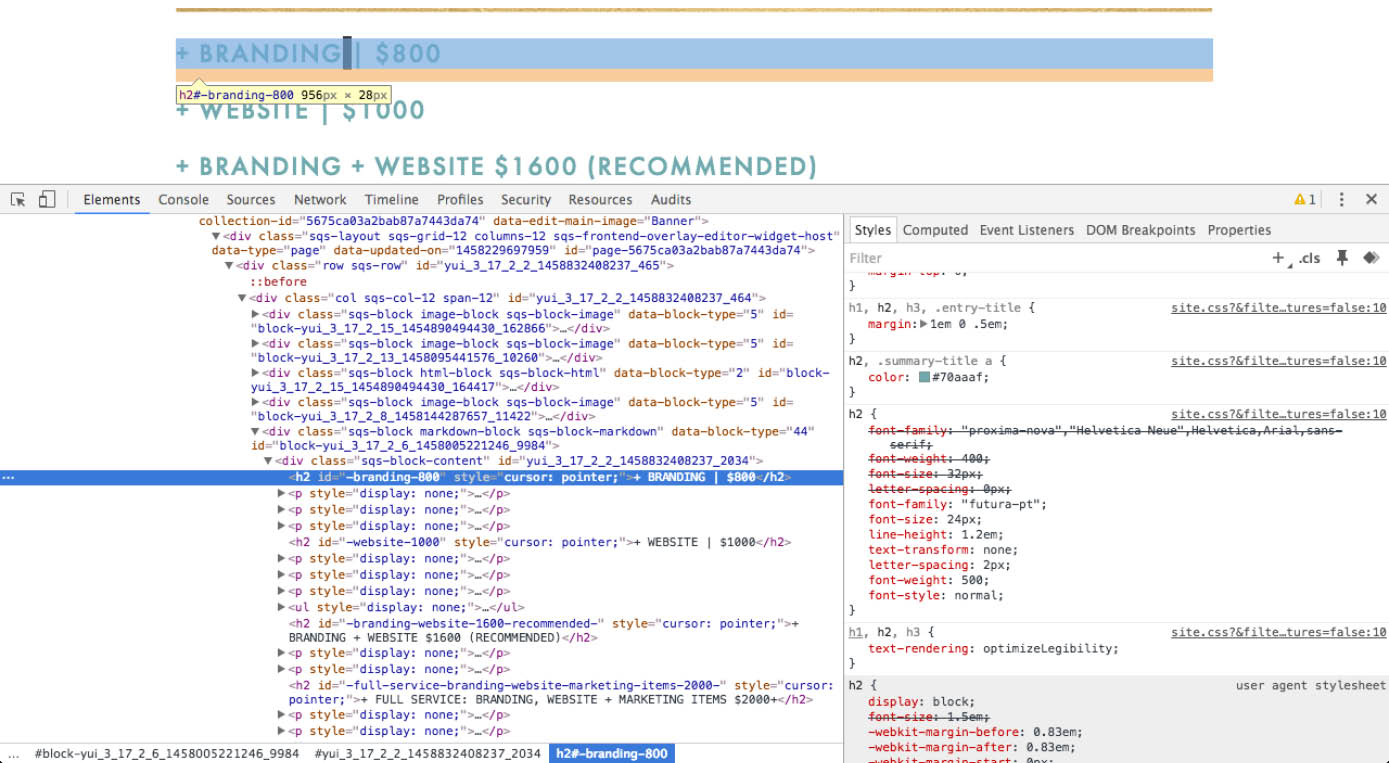Screen dimensions: 1389x763
Task: Expand image-block div ending 11422
Action: pyautogui.click(x=255, y=402)
